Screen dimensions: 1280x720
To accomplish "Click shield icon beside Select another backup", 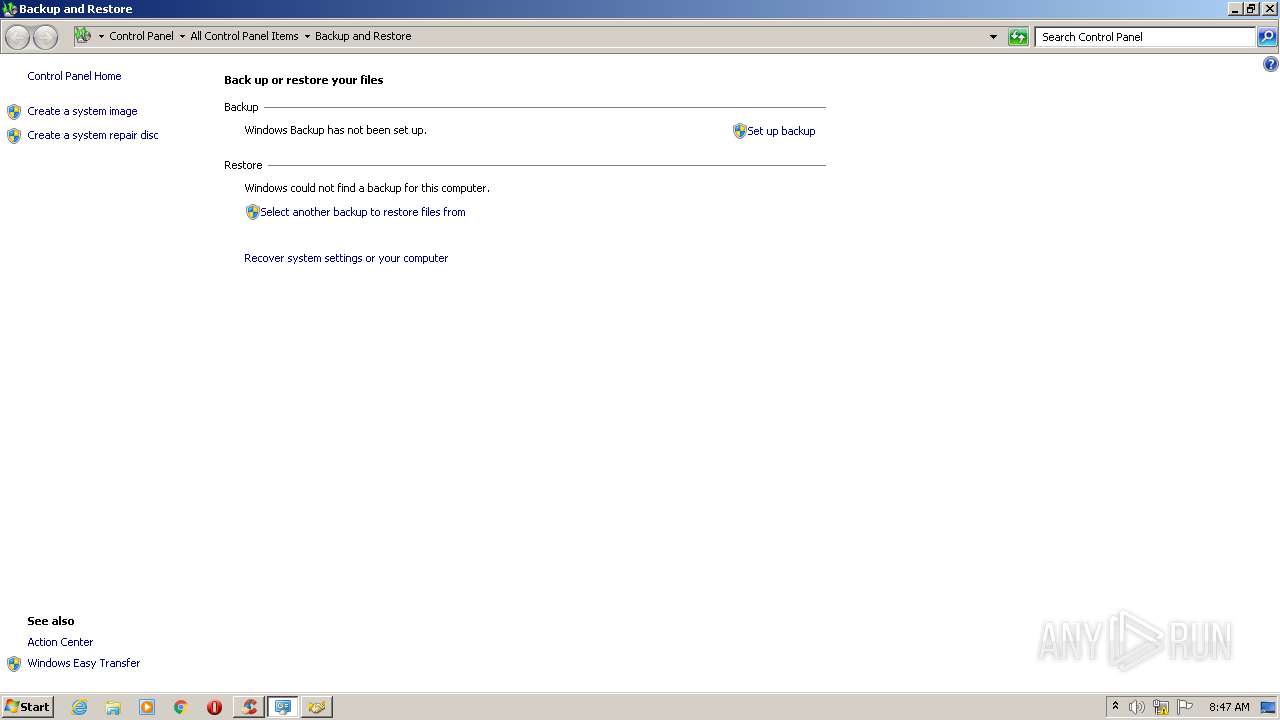I will coord(252,212).
